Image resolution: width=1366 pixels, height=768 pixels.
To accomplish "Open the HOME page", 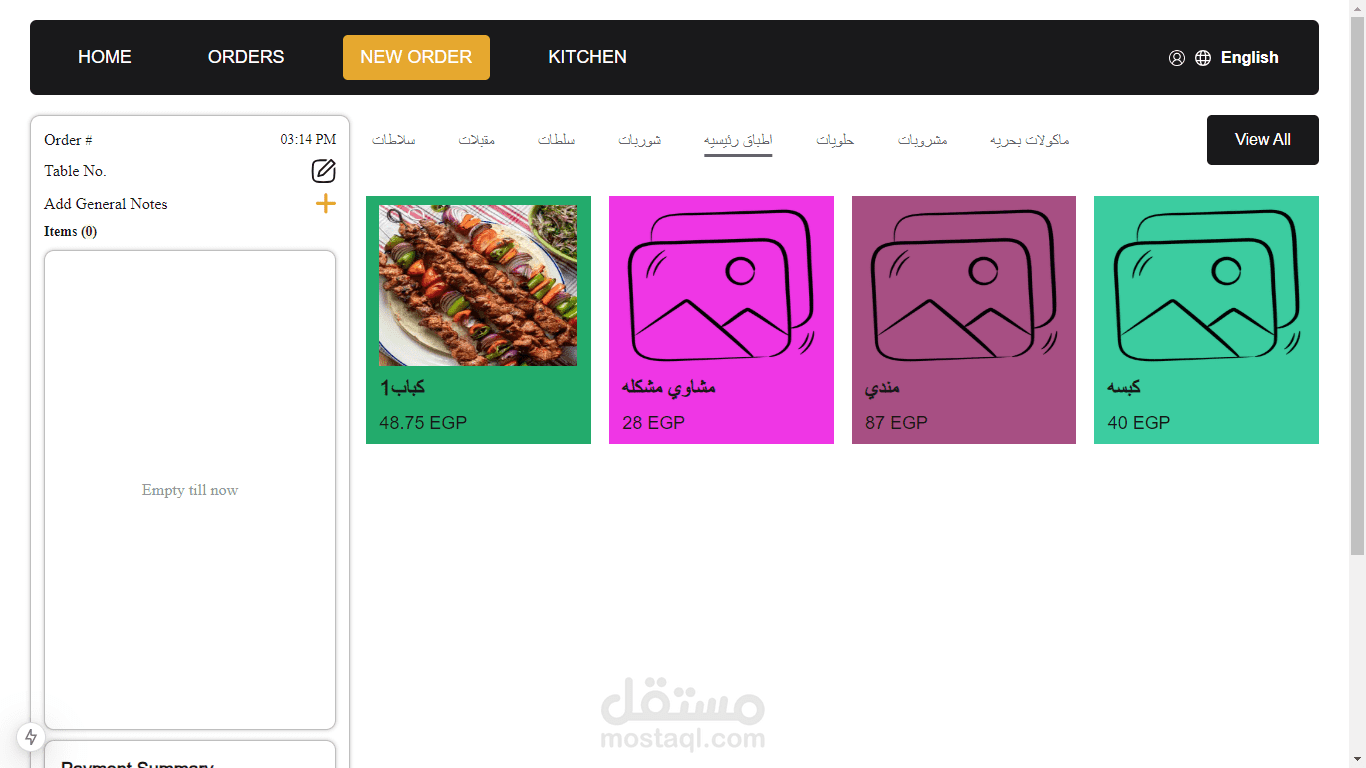I will pos(105,57).
